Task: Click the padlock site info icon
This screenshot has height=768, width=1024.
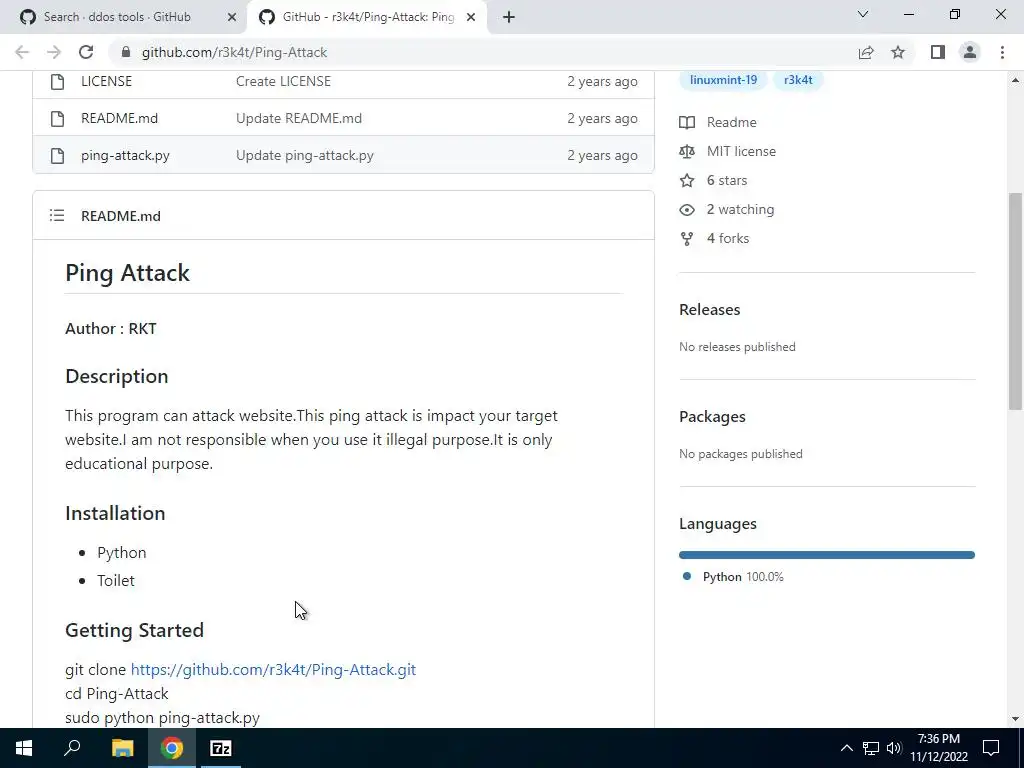Action: [x=126, y=52]
